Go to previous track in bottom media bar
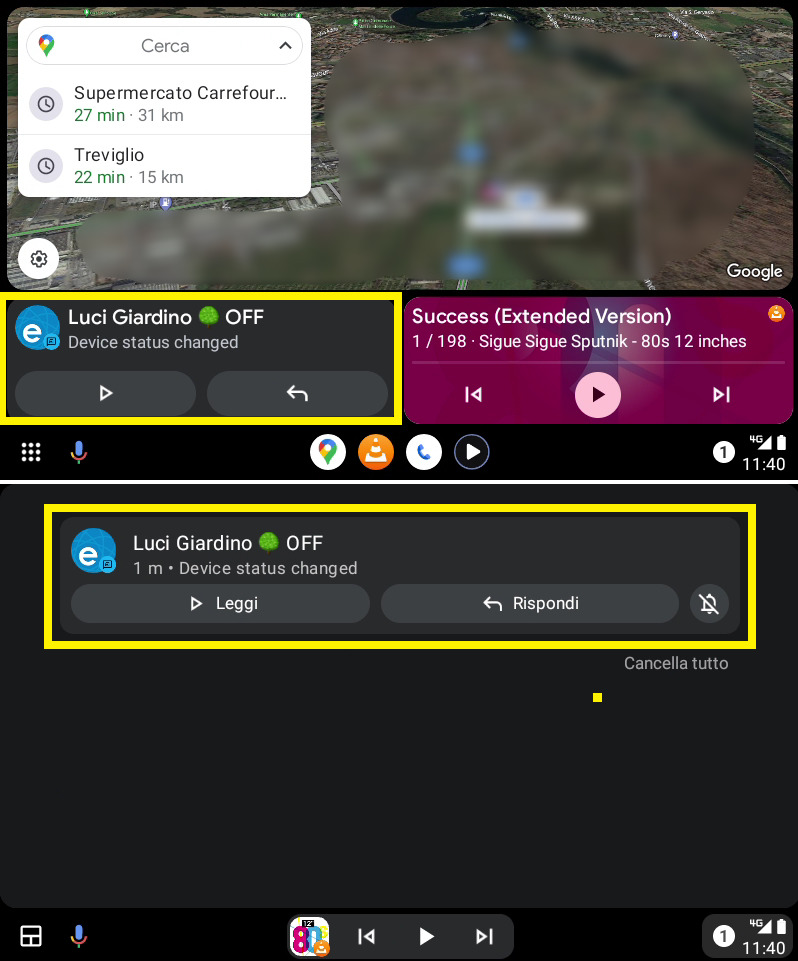 coord(367,936)
